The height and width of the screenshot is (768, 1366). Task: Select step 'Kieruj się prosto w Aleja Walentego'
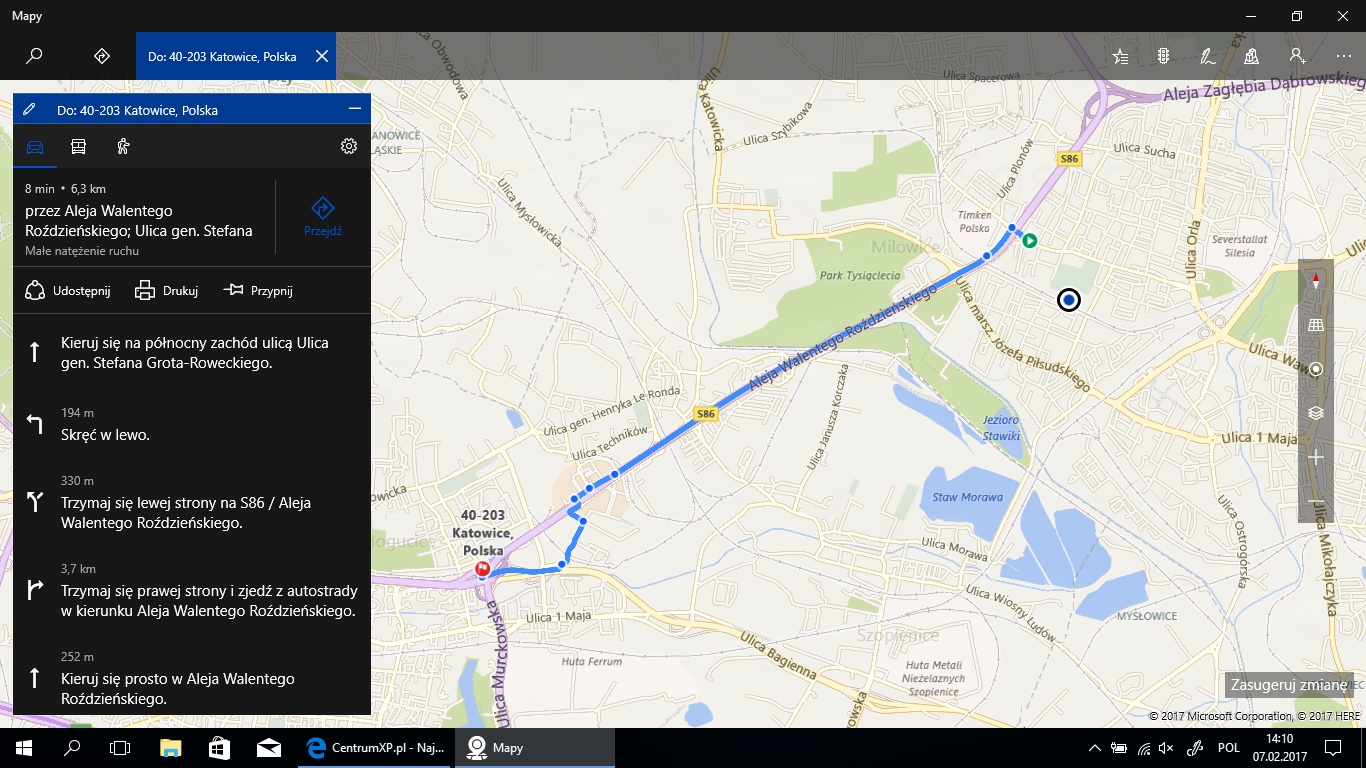coord(192,679)
